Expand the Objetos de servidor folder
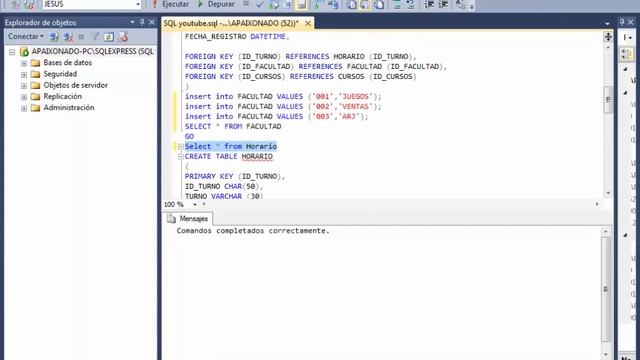Viewport: 640px width, 360px height. pos(24,86)
